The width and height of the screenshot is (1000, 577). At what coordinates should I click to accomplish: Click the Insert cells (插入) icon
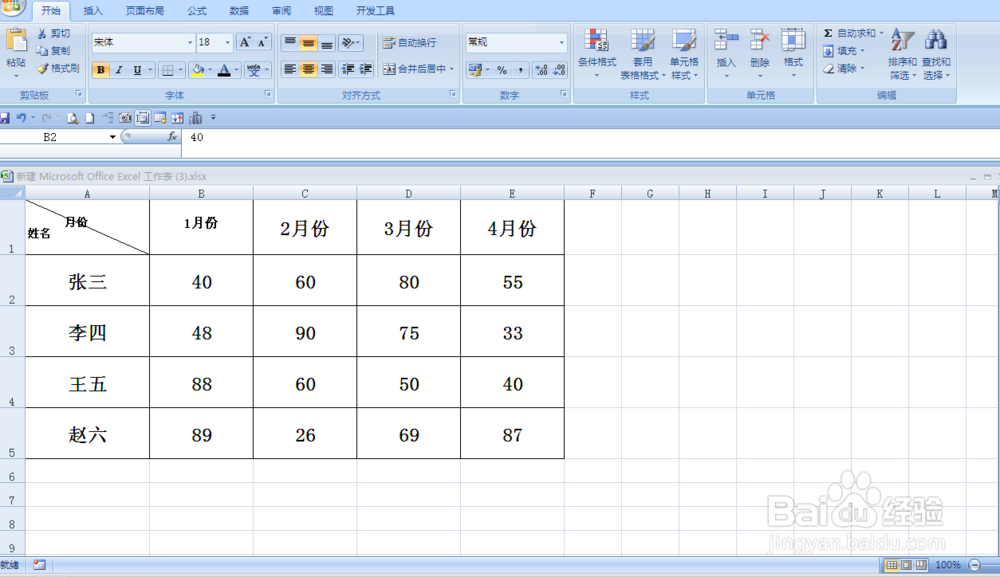[x=726, y=40]
